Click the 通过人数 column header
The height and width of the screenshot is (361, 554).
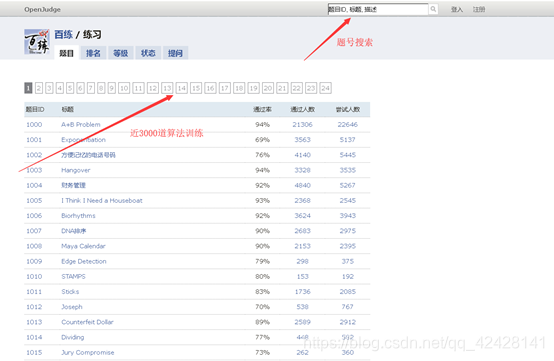(302, 110)
